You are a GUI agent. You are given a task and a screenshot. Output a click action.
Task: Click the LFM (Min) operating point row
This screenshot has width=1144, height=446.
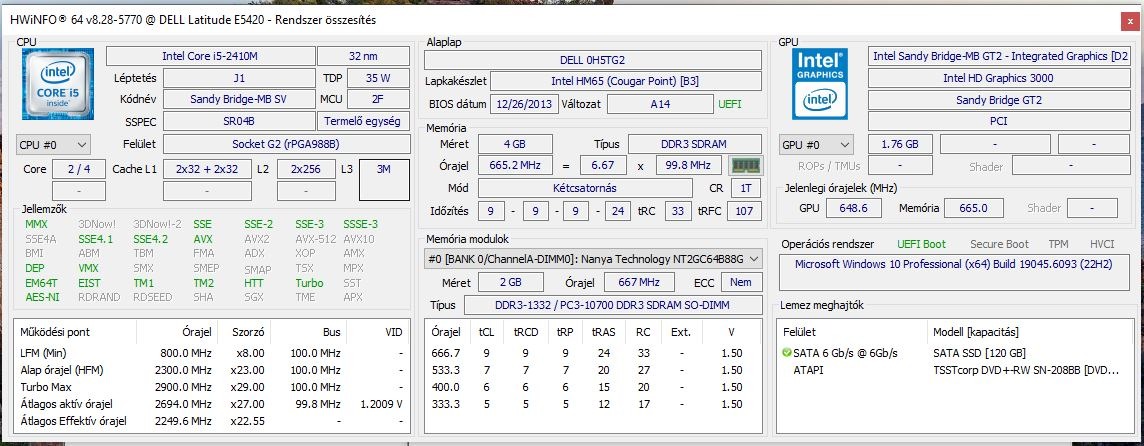pos(212,353)
